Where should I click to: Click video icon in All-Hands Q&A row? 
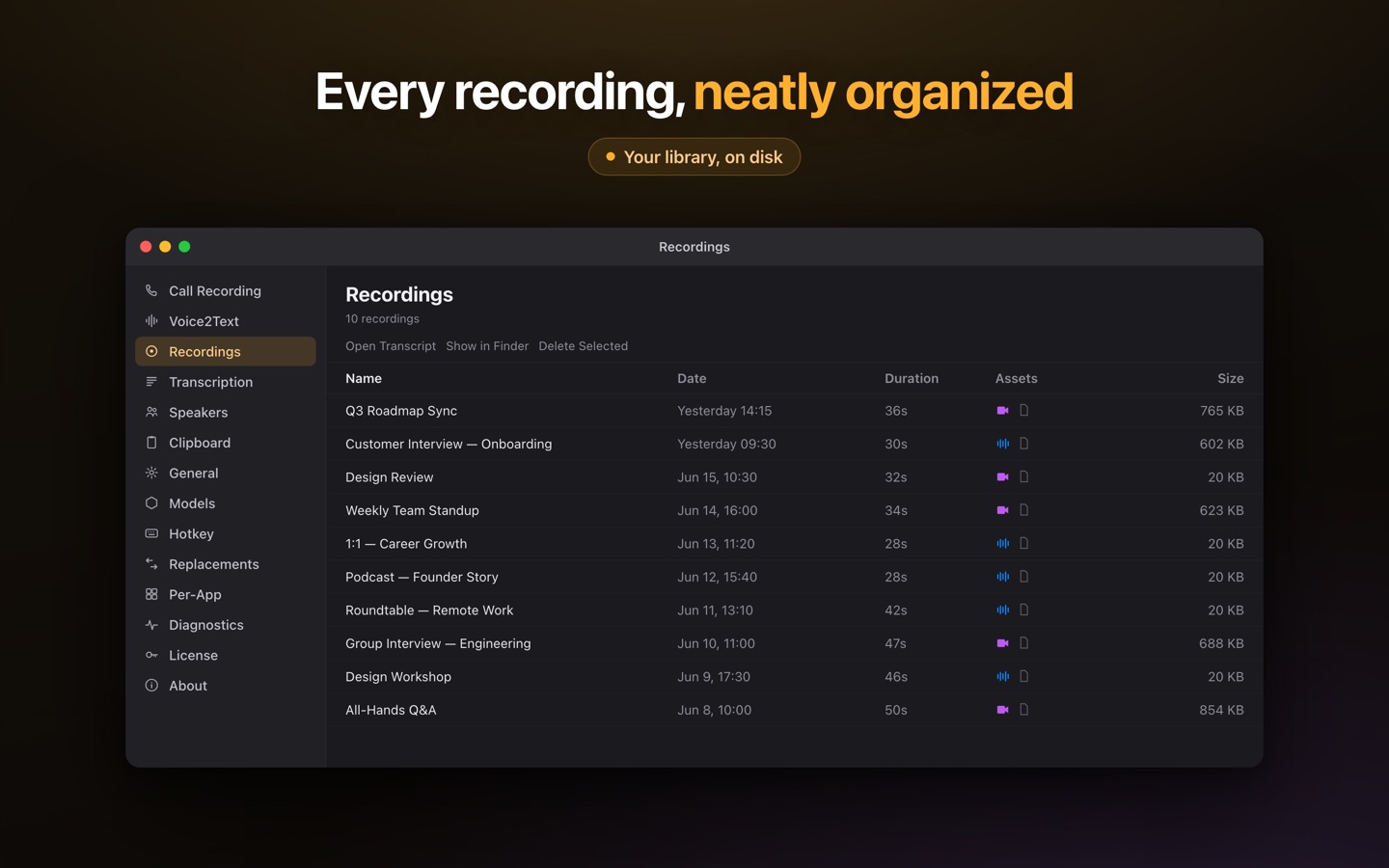tap(1002, 710)
